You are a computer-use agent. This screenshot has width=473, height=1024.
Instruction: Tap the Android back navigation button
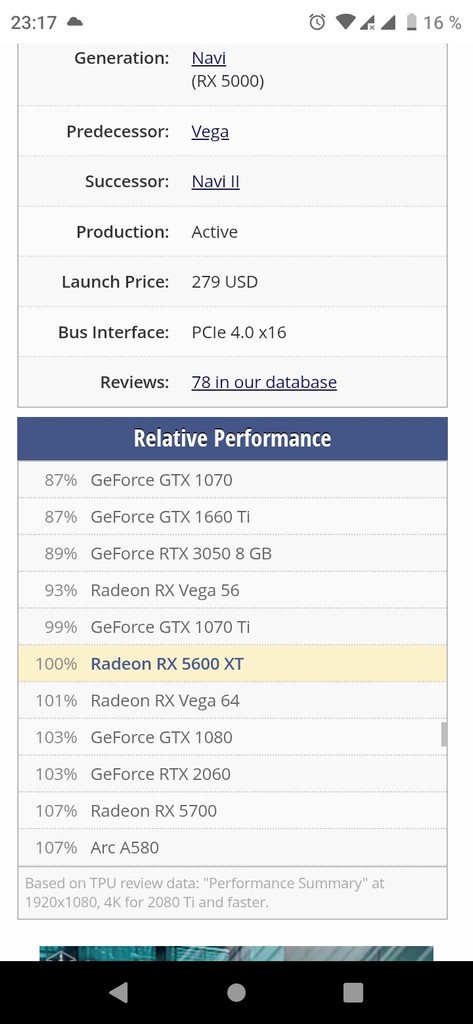[x=118, y=993]
